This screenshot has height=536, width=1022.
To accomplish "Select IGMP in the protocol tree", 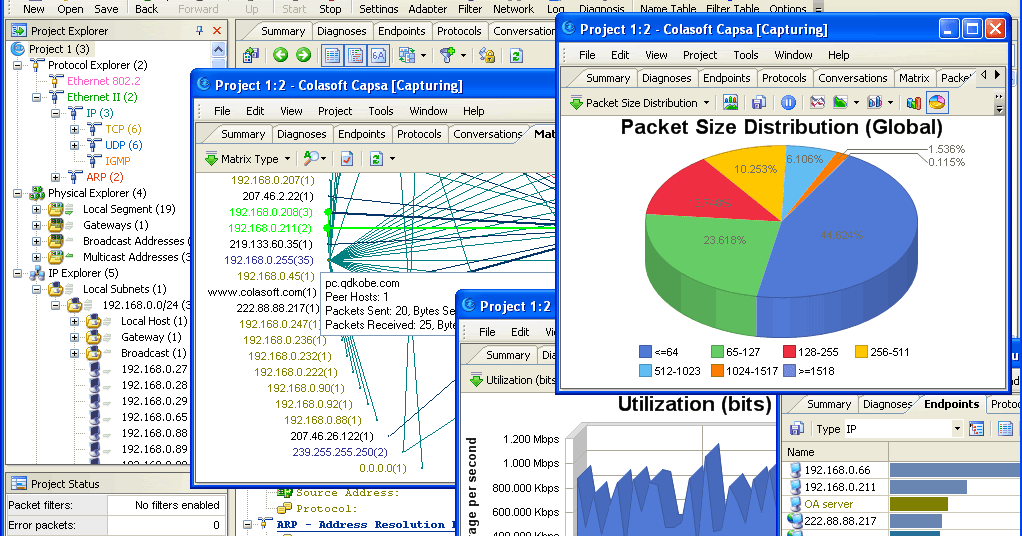I will point(118,161).
